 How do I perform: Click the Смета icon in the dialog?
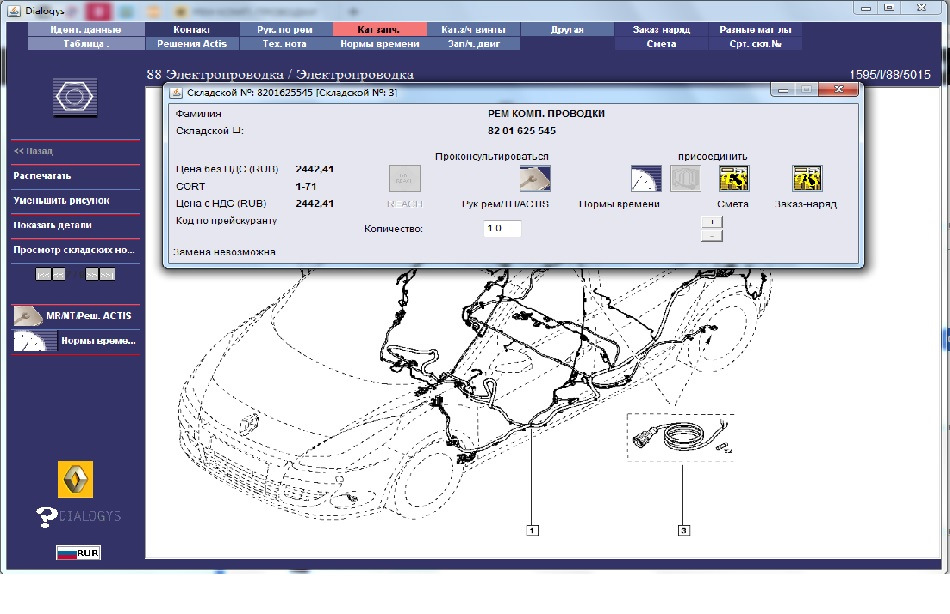point(733,179)
